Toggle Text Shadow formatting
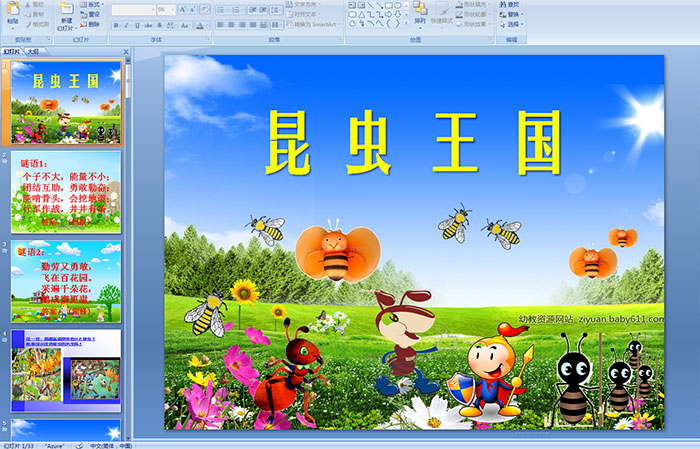 click(x=159, y=25)
